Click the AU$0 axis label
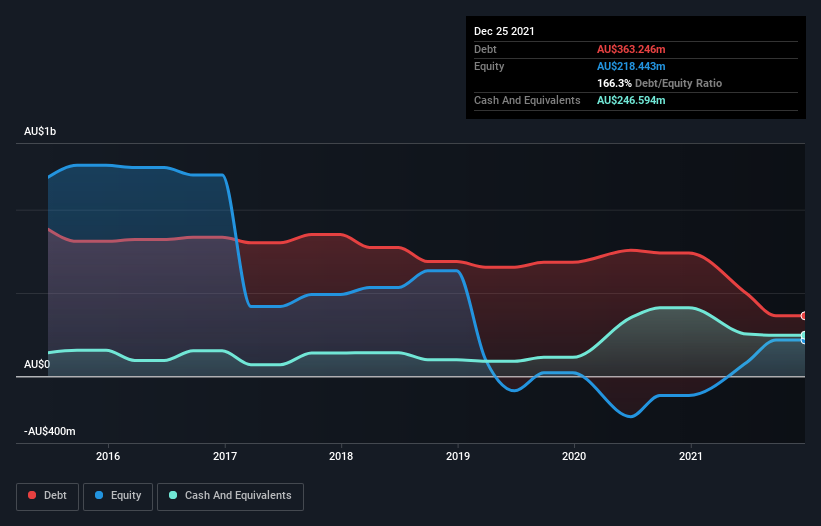 37,364
